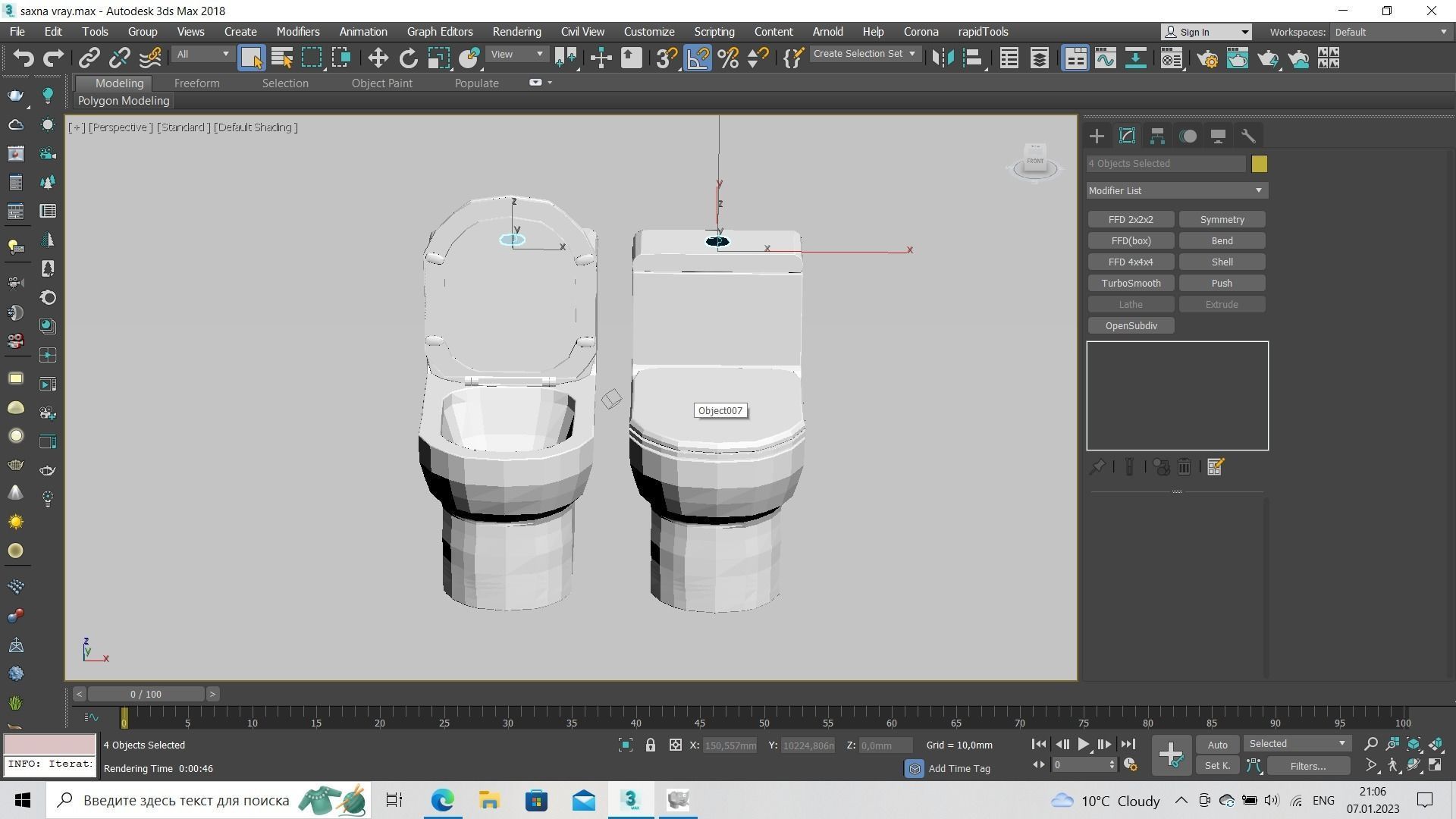Open the Selected key filter dropdown
This screenshot has height=819, width=1456.
(1298, 744)
